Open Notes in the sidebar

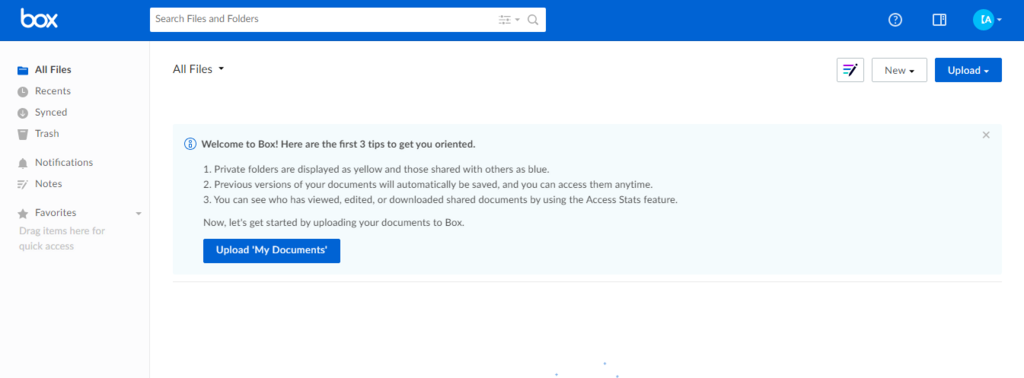48,183
